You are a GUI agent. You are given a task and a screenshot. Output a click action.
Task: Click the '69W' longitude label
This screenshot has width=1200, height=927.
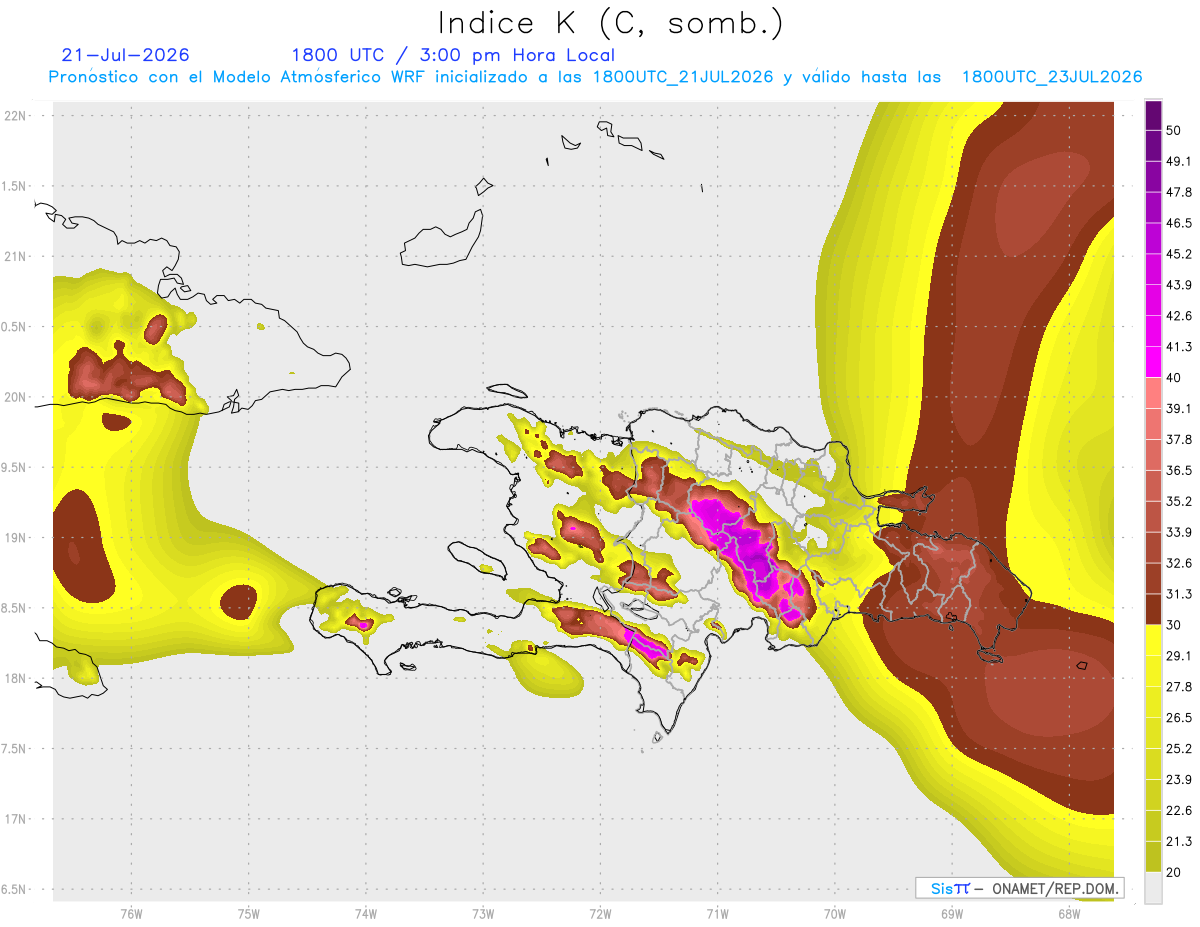click(951, 913)
